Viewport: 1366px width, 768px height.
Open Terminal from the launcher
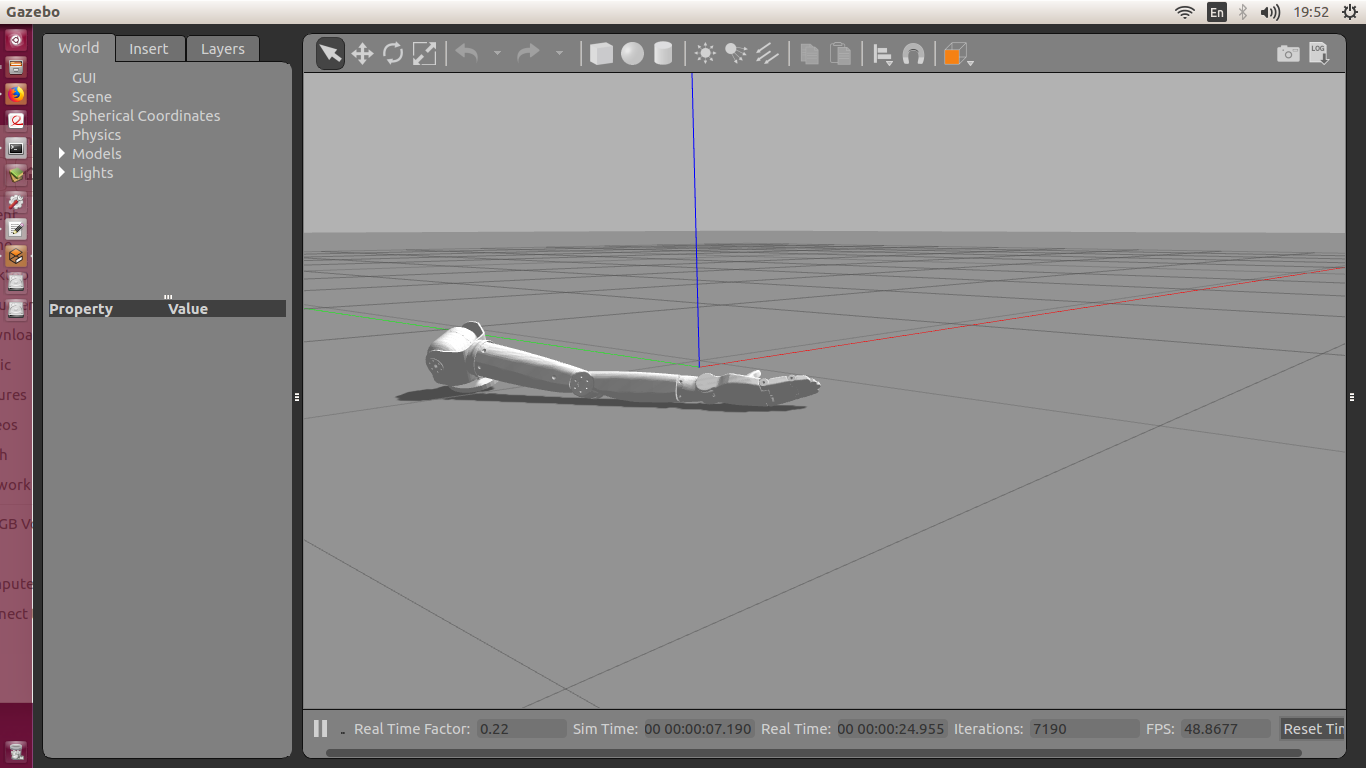[x=16, y=148]
